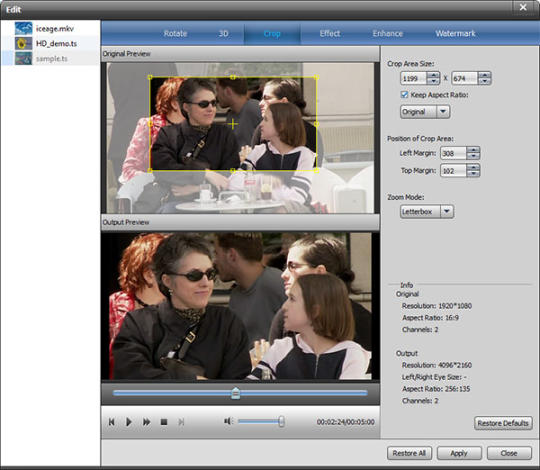Adjust the volume slider handle

tap(281, 421)
